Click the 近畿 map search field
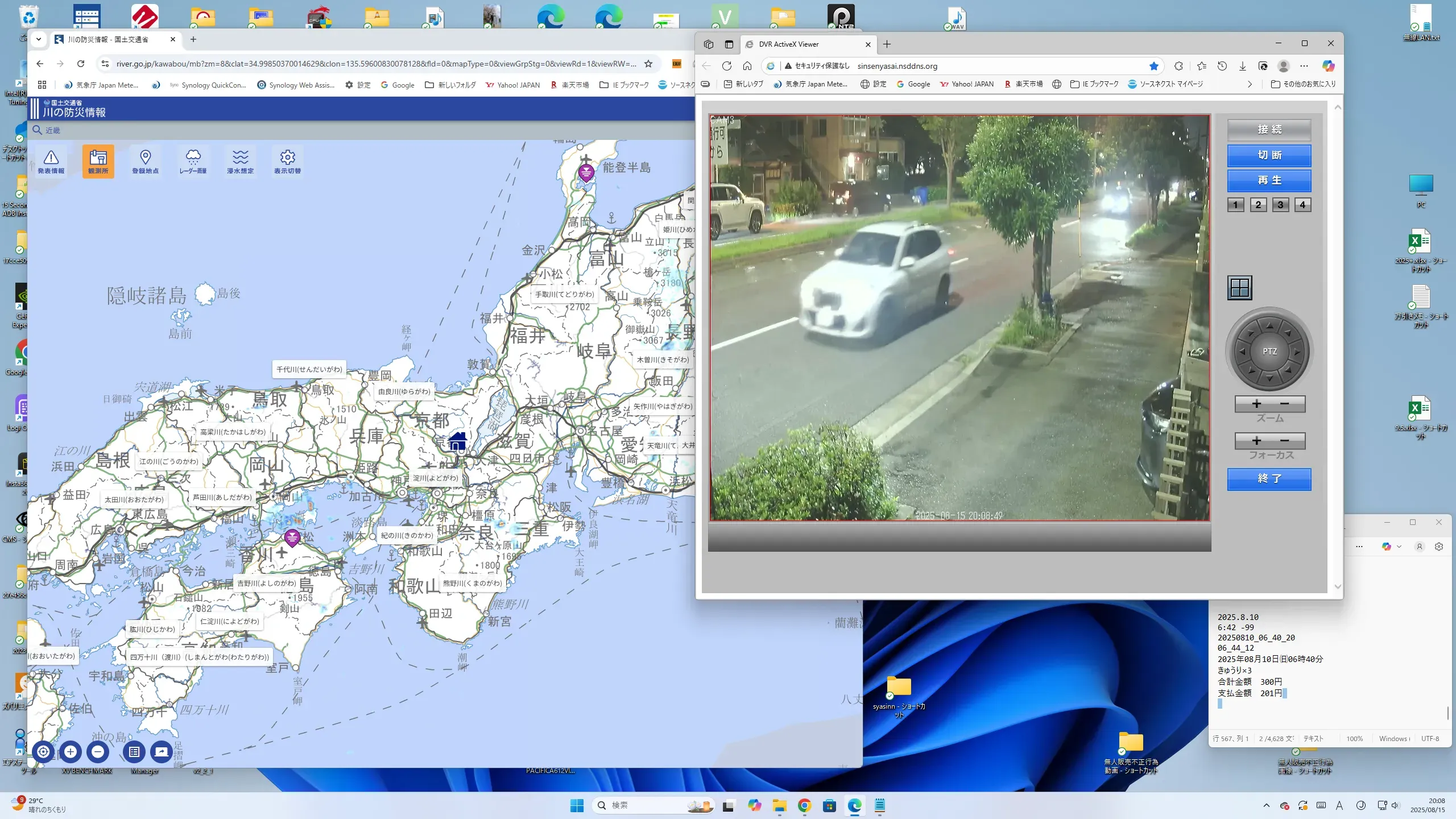The height and width of the screenshot is (819, 1456). tap(53, 130)
